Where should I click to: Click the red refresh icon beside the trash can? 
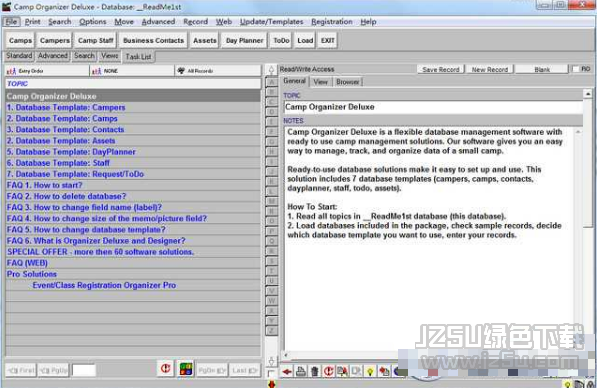328,371
